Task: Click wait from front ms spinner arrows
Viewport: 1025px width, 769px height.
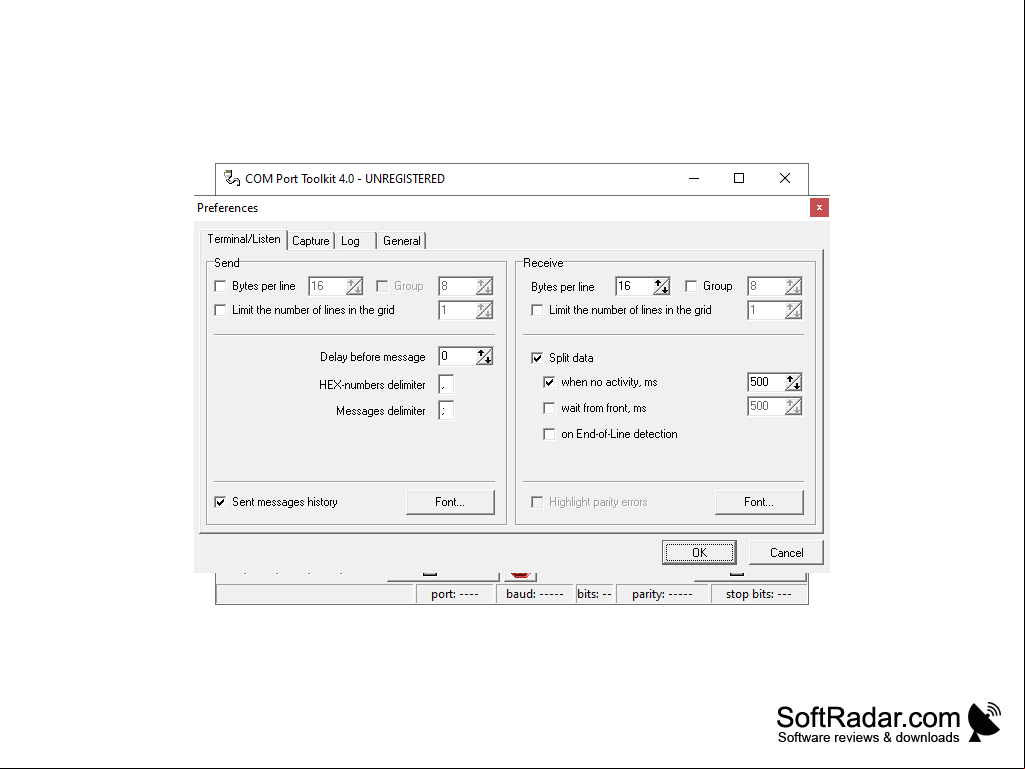Action: coord(794,406)
